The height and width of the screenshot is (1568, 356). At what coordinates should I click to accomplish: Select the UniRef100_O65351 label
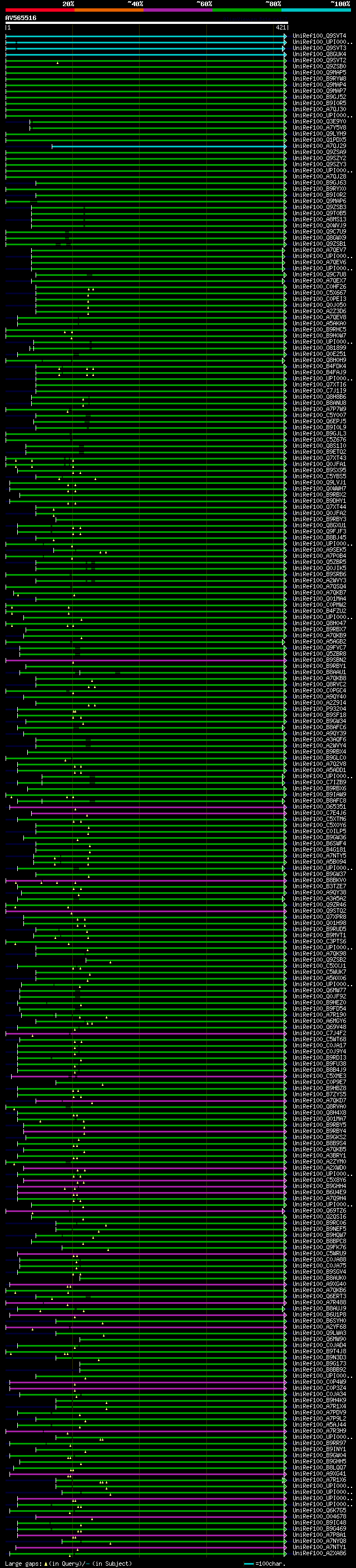[319, 807]
